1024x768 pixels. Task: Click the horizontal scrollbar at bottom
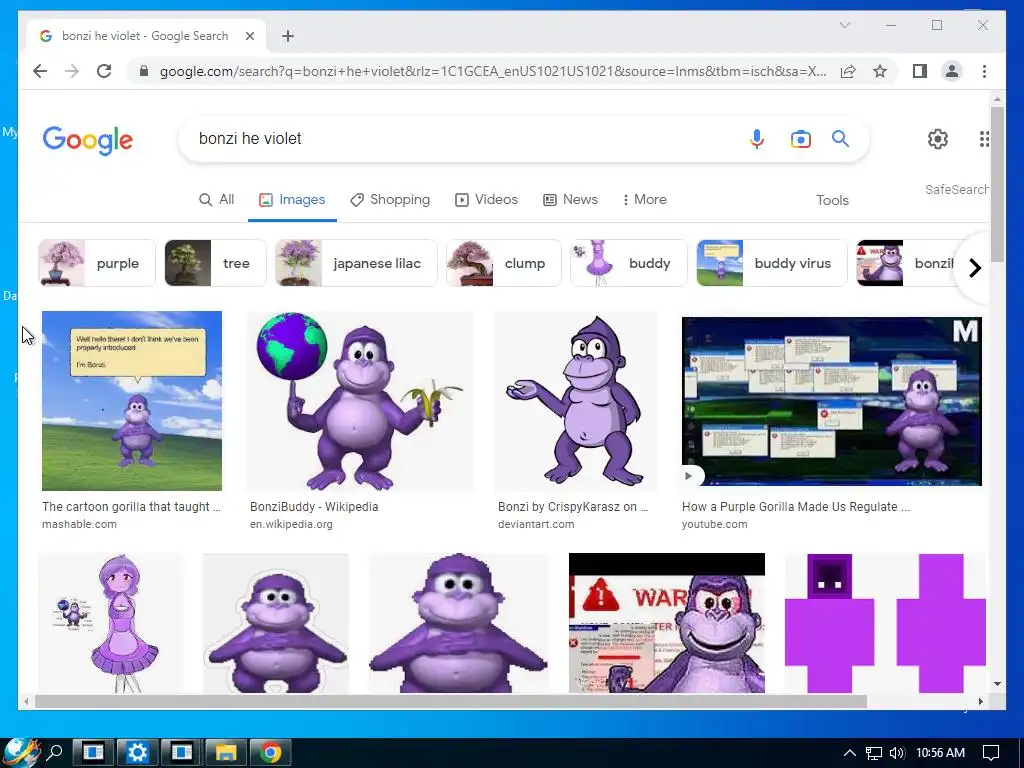[x=451, y=701]
